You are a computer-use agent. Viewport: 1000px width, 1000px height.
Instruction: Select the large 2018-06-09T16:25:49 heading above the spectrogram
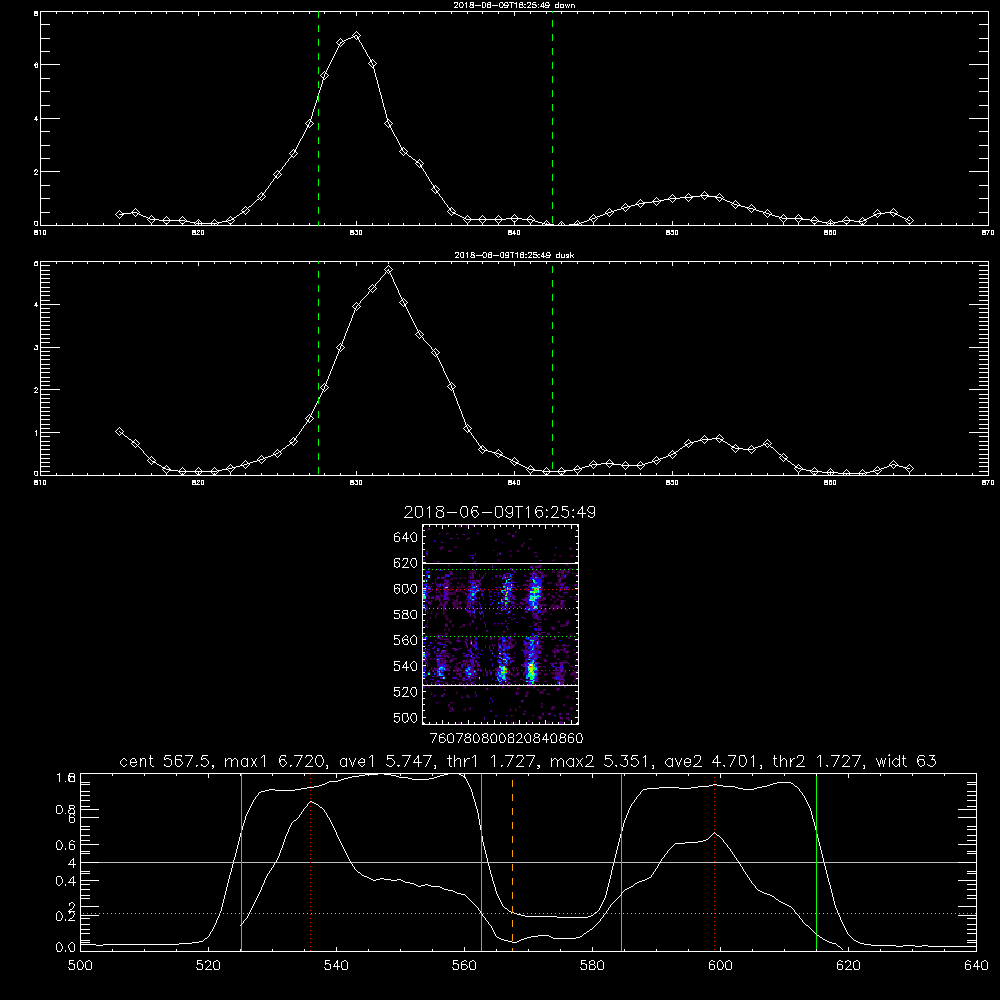[x=499, y=512]
